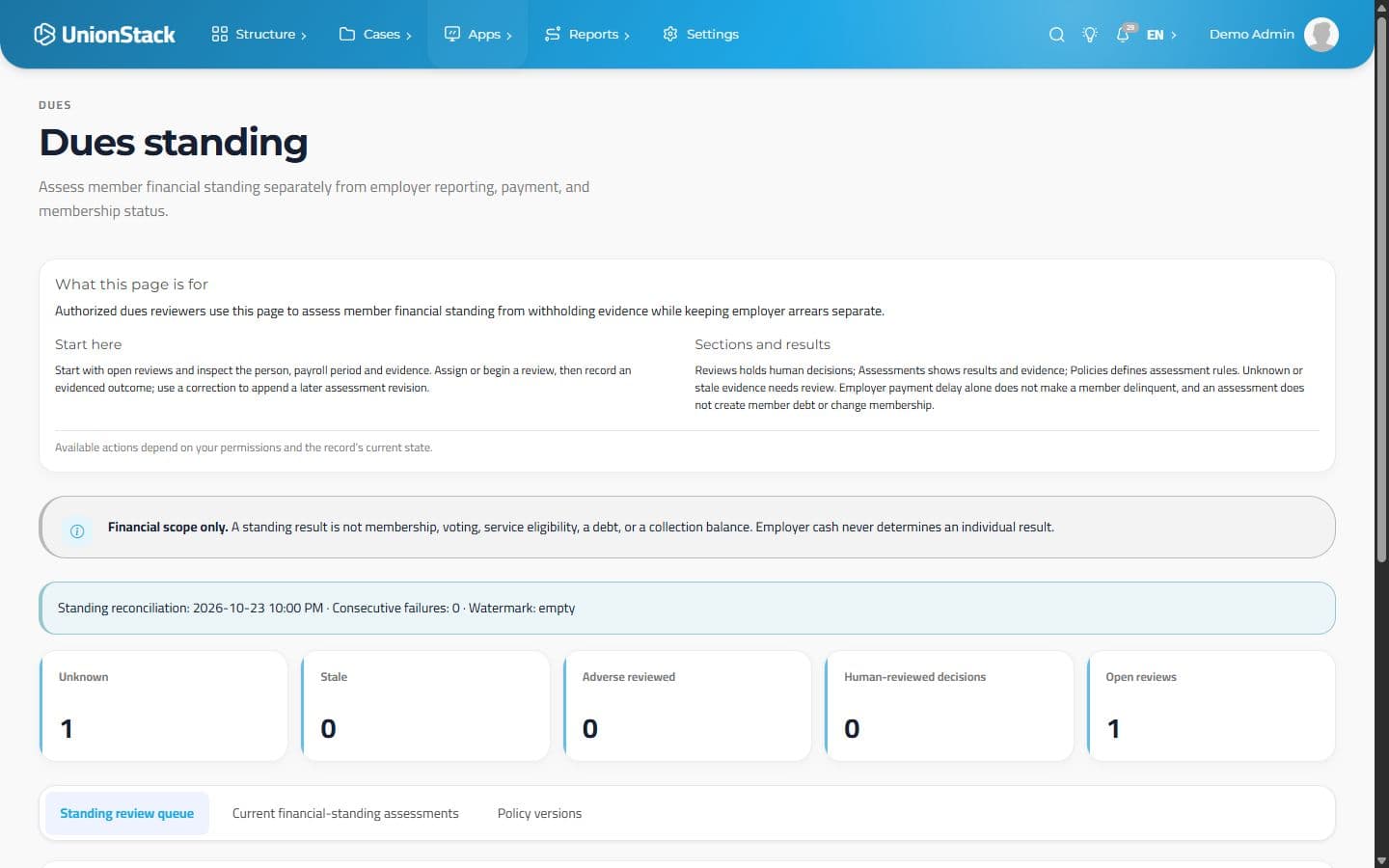1389x868 pixels.
Task: Open the EN language selector
Action: pyautogui.click(x=1161, y=35)
